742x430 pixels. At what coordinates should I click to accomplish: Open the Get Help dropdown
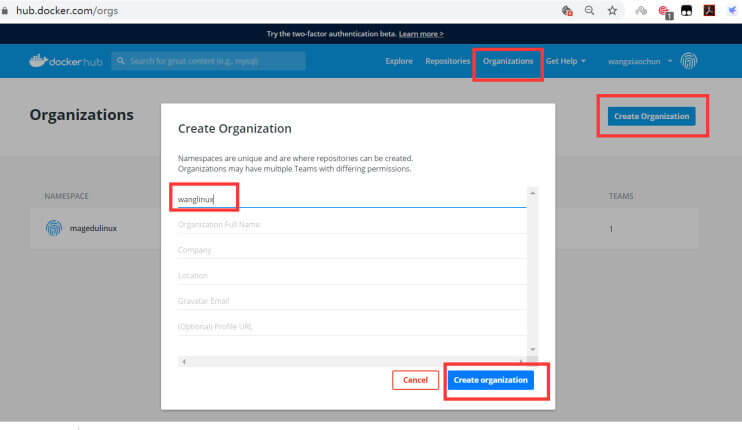coord(565,61)
